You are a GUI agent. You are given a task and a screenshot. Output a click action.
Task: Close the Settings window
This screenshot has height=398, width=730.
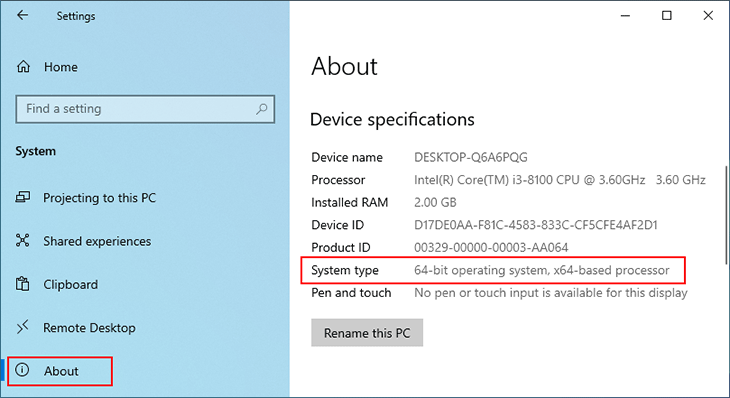coord(708,16)
